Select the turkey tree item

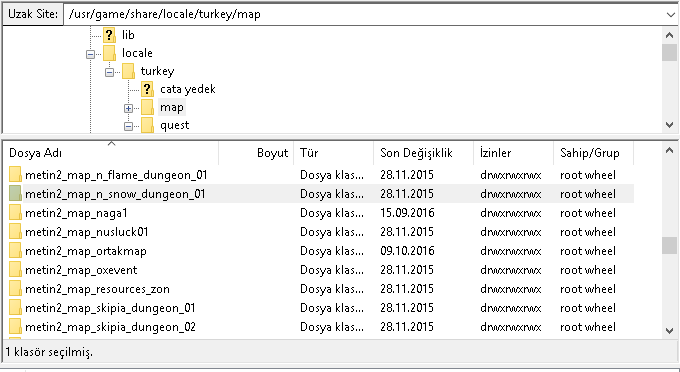tap(157, 71)
